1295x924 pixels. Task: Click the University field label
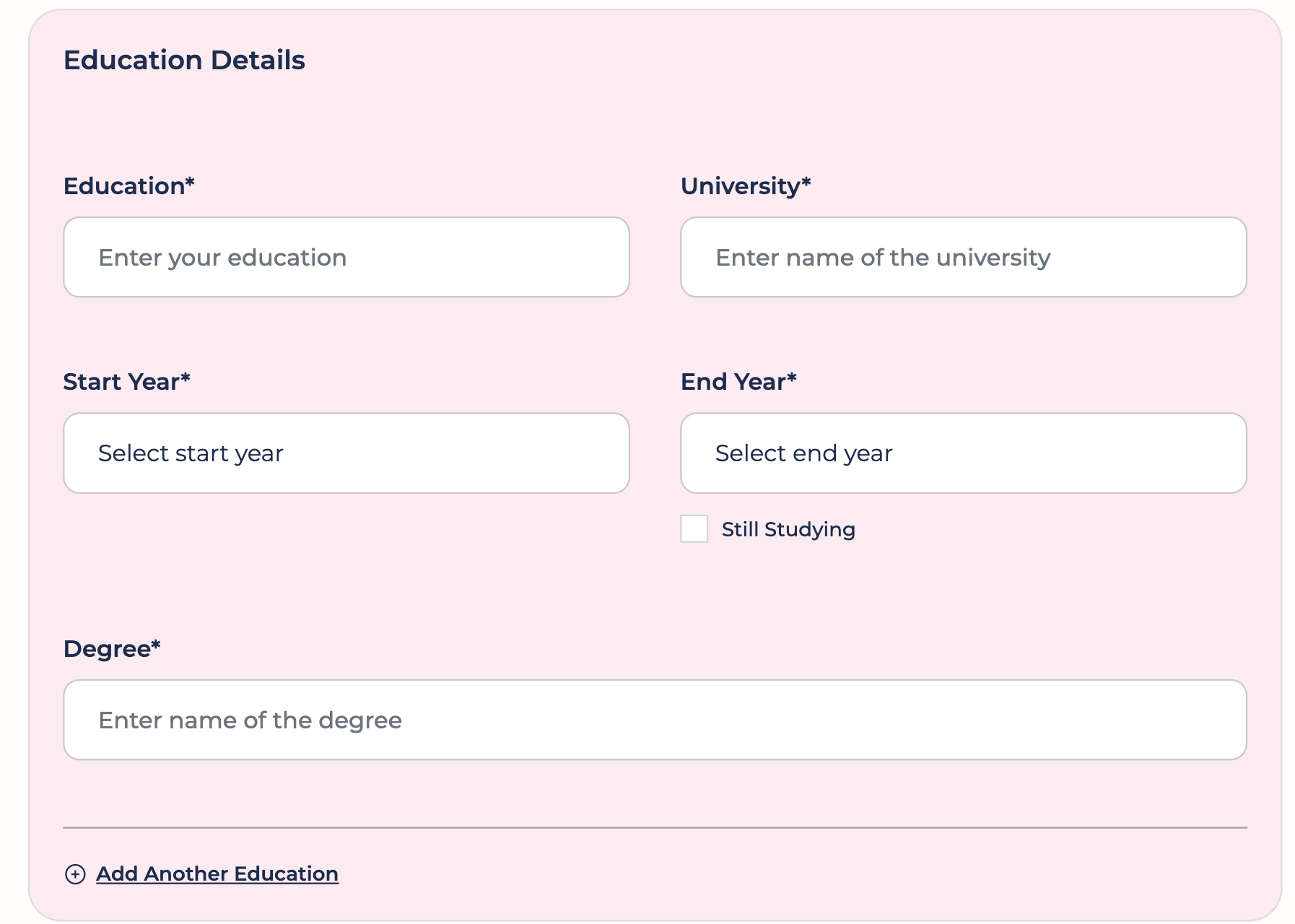741,186
